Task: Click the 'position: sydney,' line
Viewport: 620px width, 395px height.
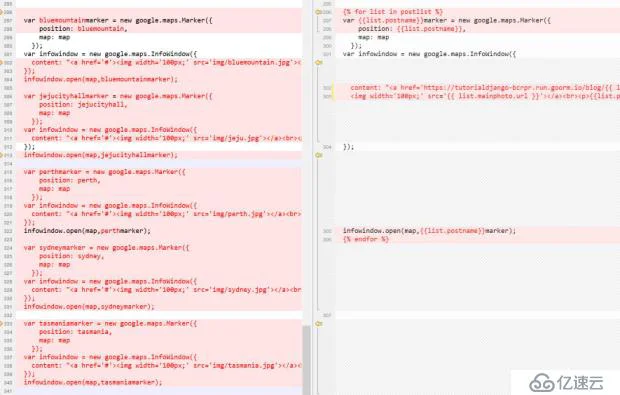Action: click(72, 256)
